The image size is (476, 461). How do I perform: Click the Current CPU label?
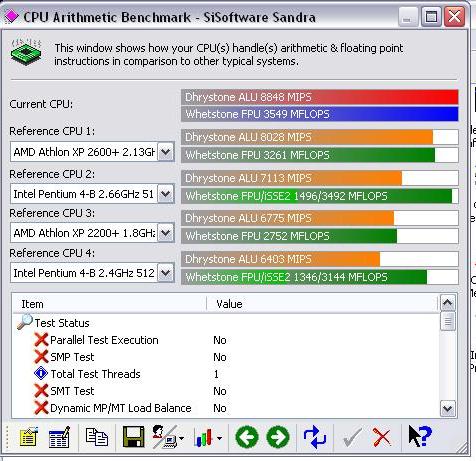click(x=41, y=104)
